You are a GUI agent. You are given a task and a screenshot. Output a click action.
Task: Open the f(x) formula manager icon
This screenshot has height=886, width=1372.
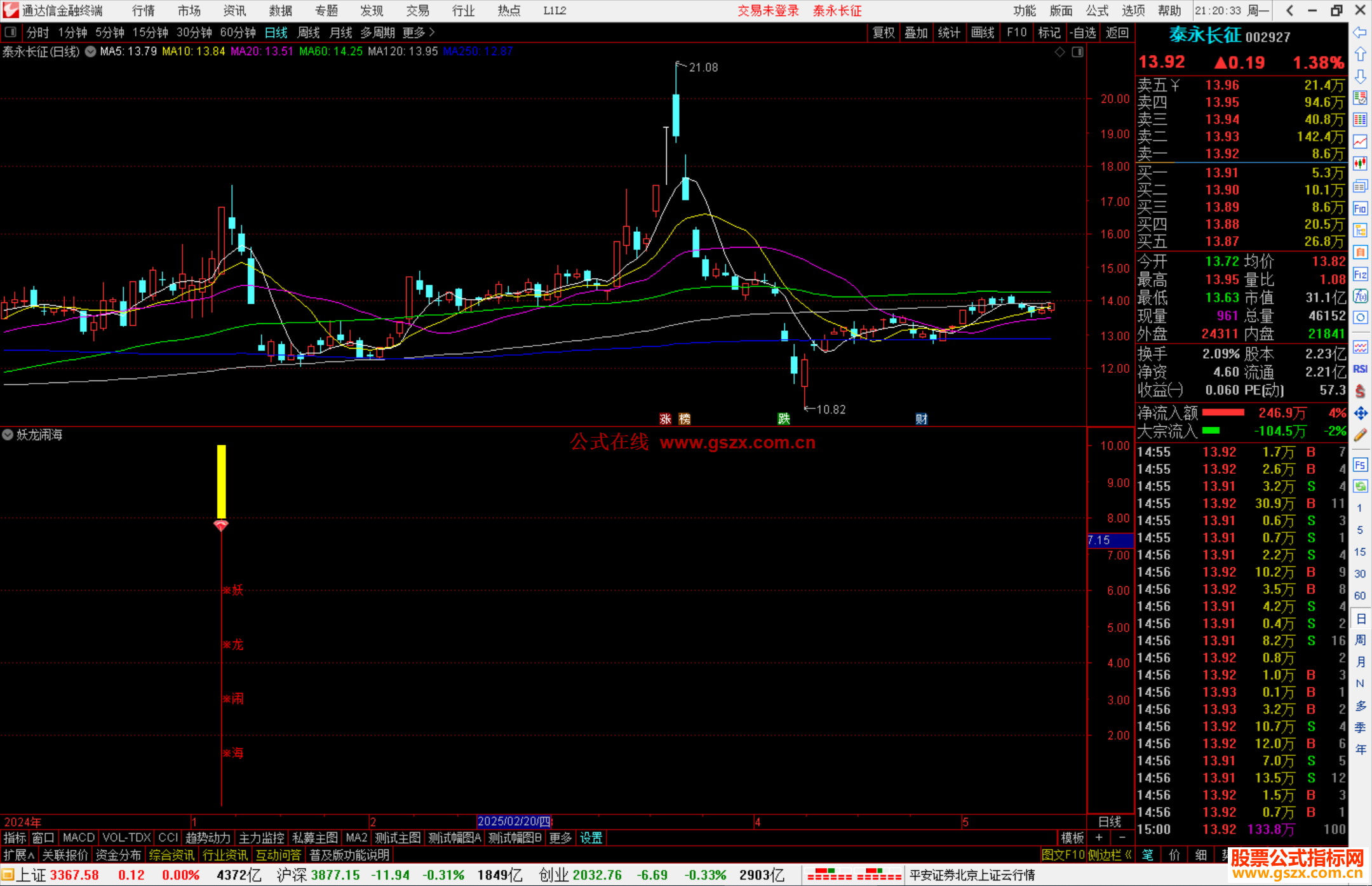(x=1360, y=296)
